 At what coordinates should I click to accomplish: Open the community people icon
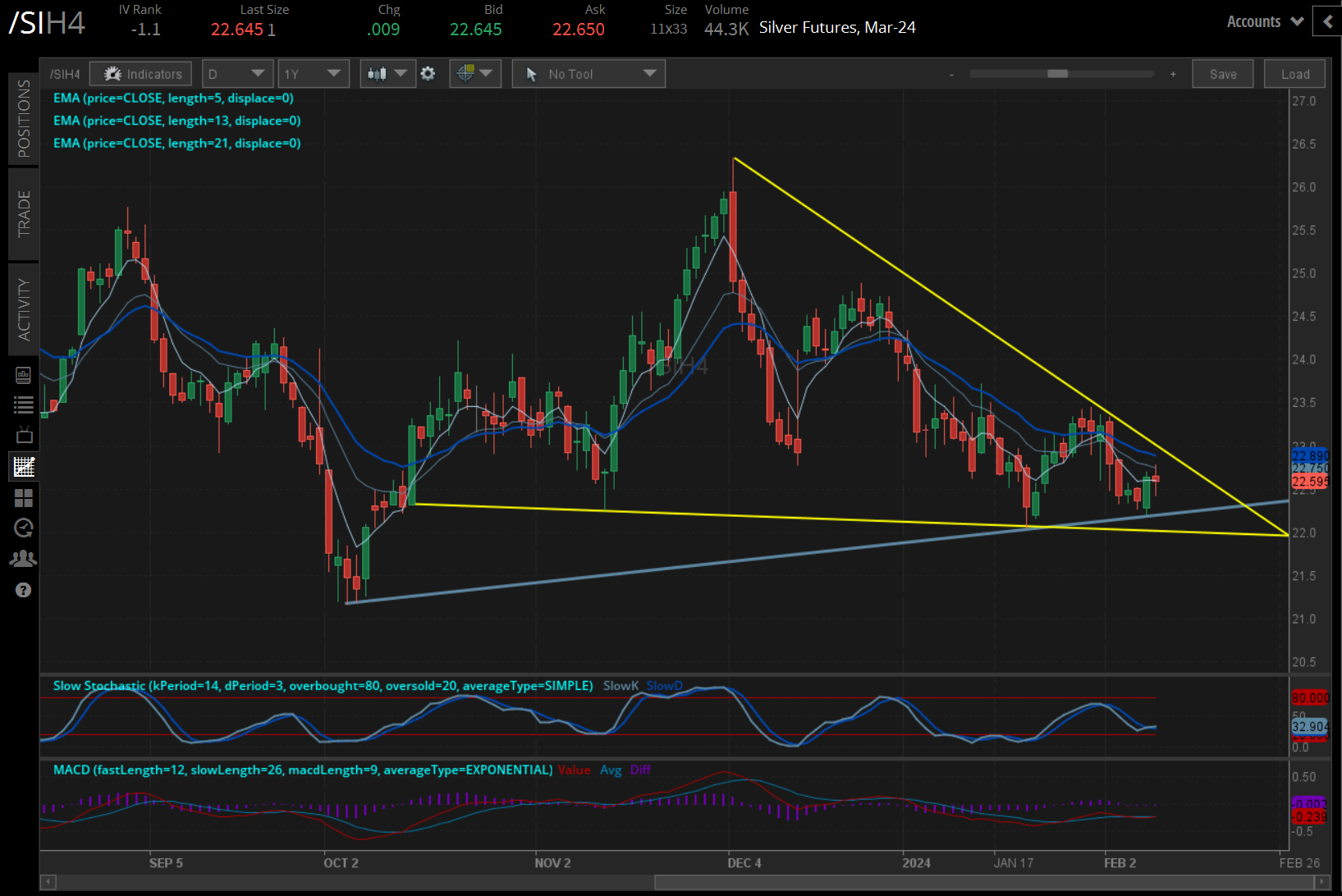pos(24,559)
